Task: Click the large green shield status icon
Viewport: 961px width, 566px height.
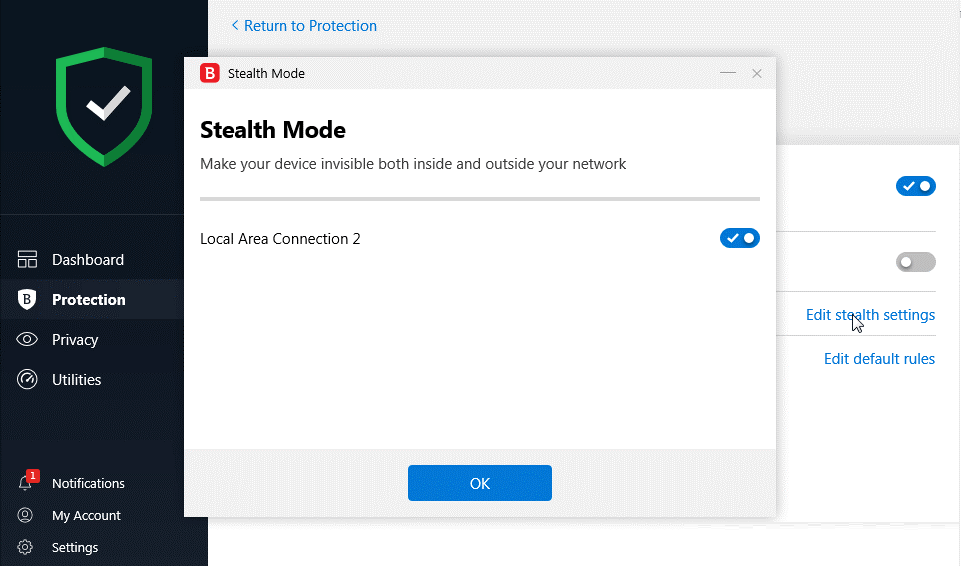Action: pos(104,107)
